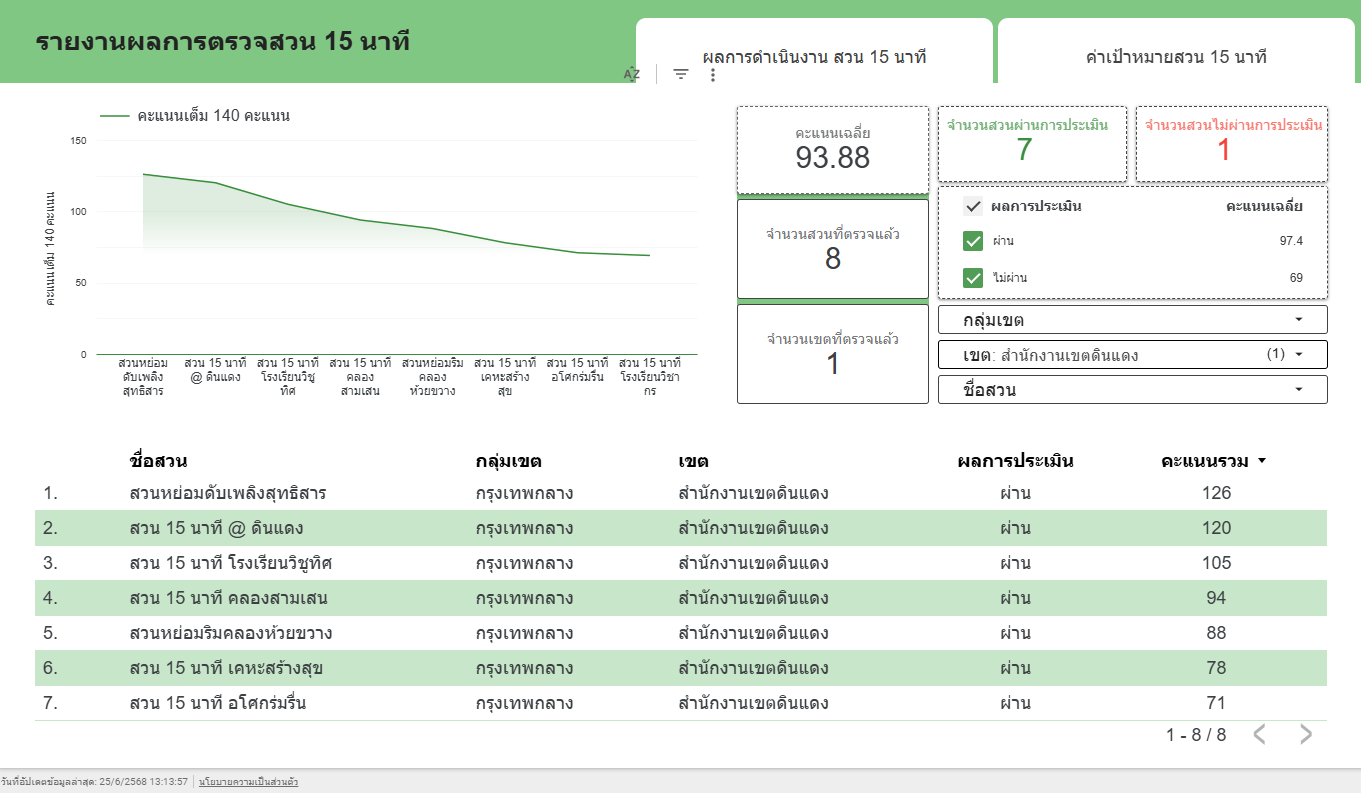Open the chart filter icon
The width and height of the screenshot is (1361, 793).
click(x=681, y=74)
